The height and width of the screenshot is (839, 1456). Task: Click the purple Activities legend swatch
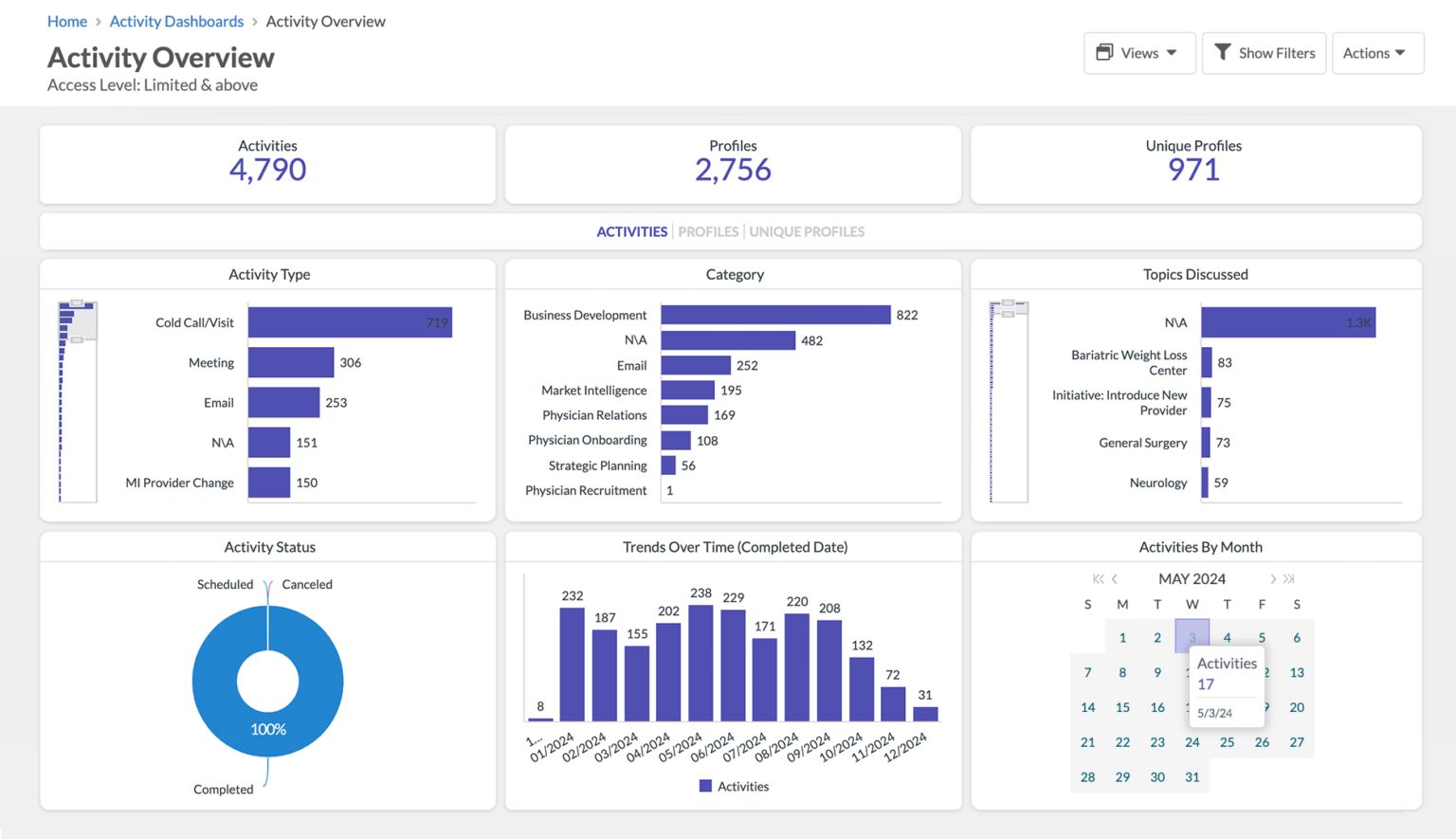click(x=705, y=786)
